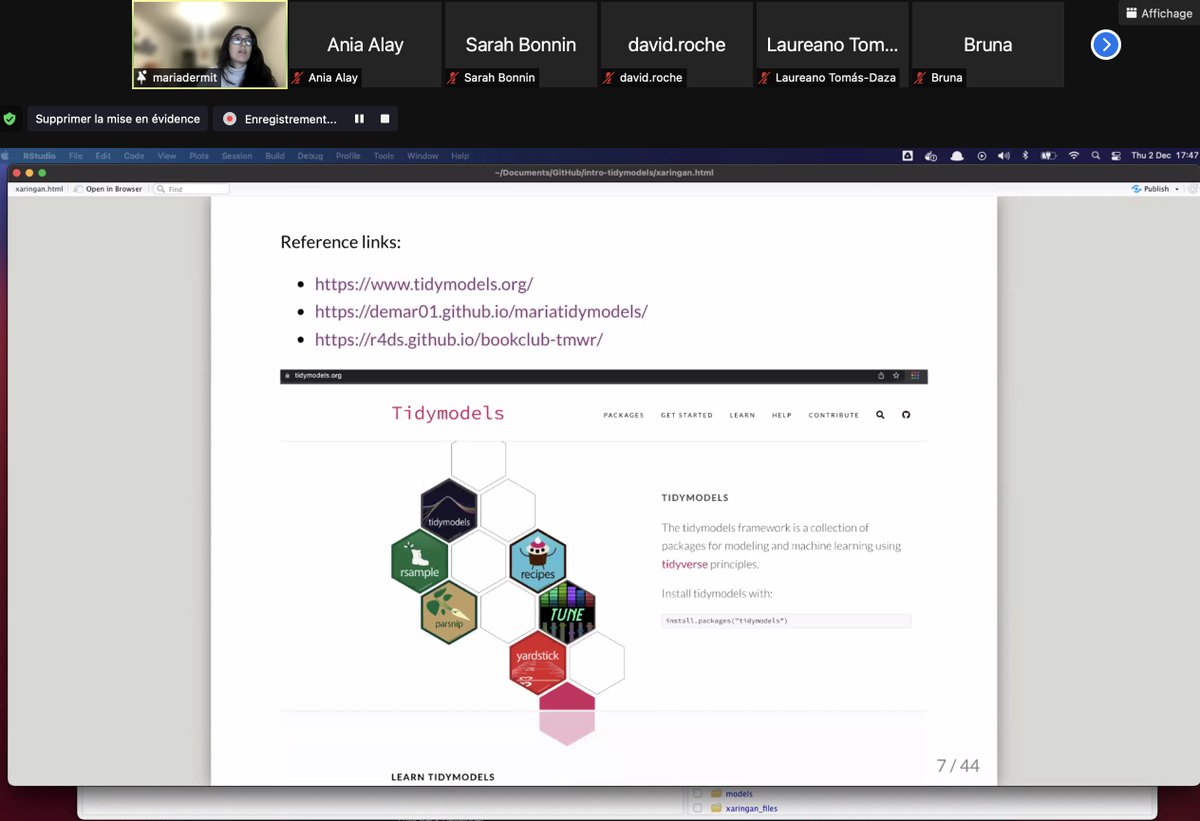Viewport: 1200px width, 821px height.
Task: Click the site search magnifier icon
Action: coord(880,415)
